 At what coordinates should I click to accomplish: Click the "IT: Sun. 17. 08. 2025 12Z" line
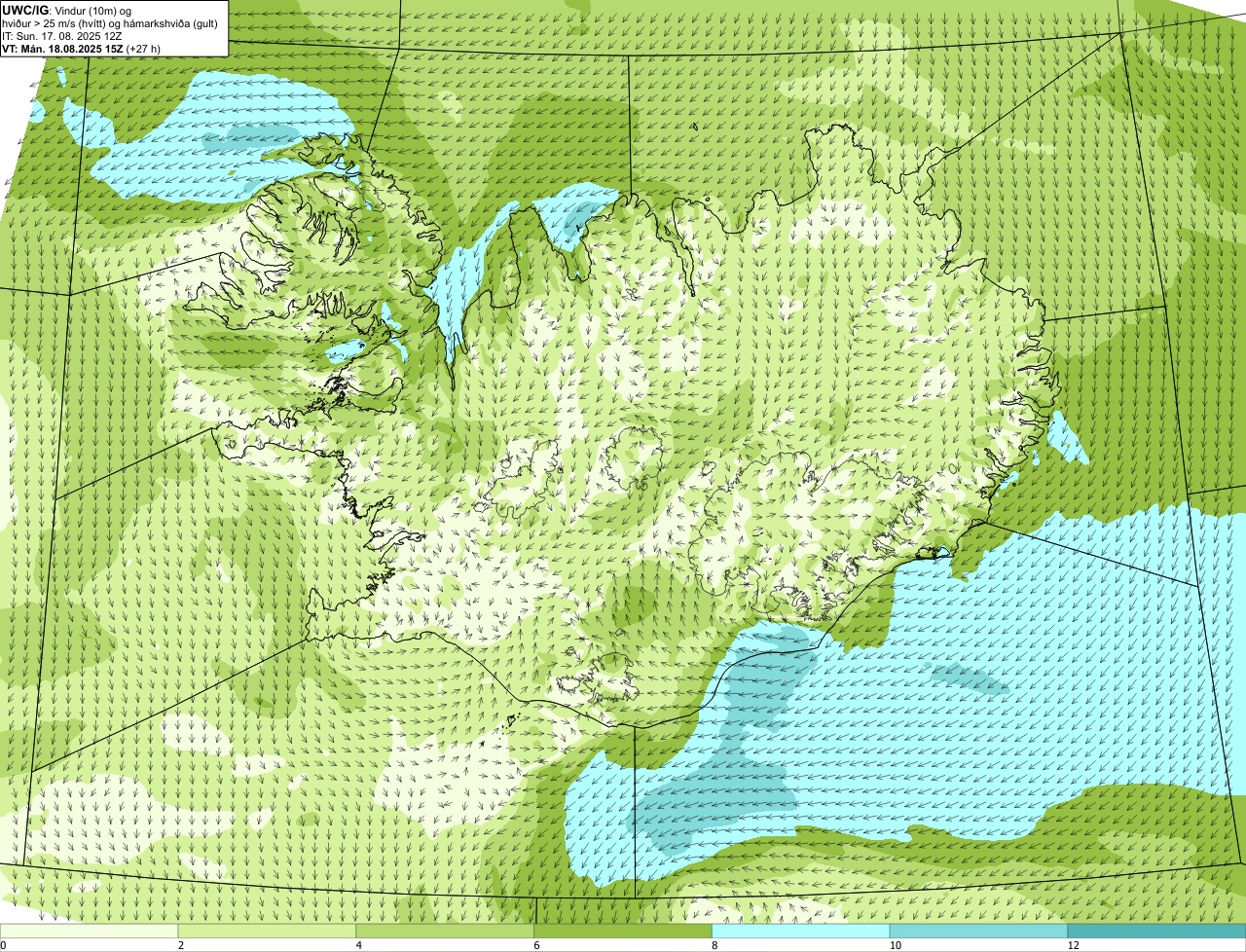62,36
